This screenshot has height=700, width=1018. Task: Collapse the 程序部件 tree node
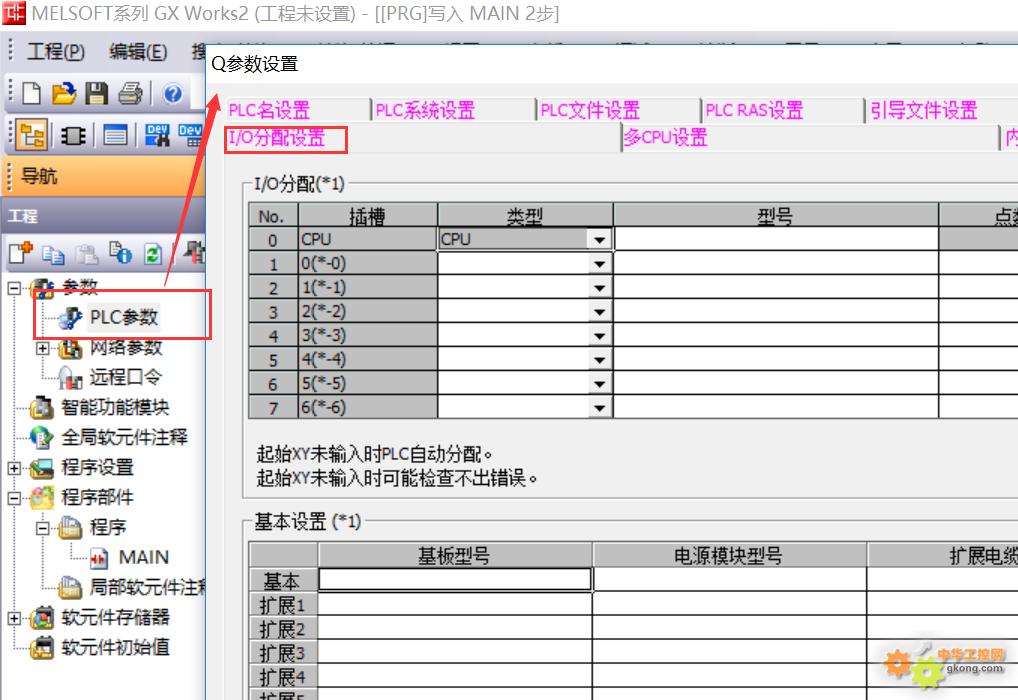14,498
